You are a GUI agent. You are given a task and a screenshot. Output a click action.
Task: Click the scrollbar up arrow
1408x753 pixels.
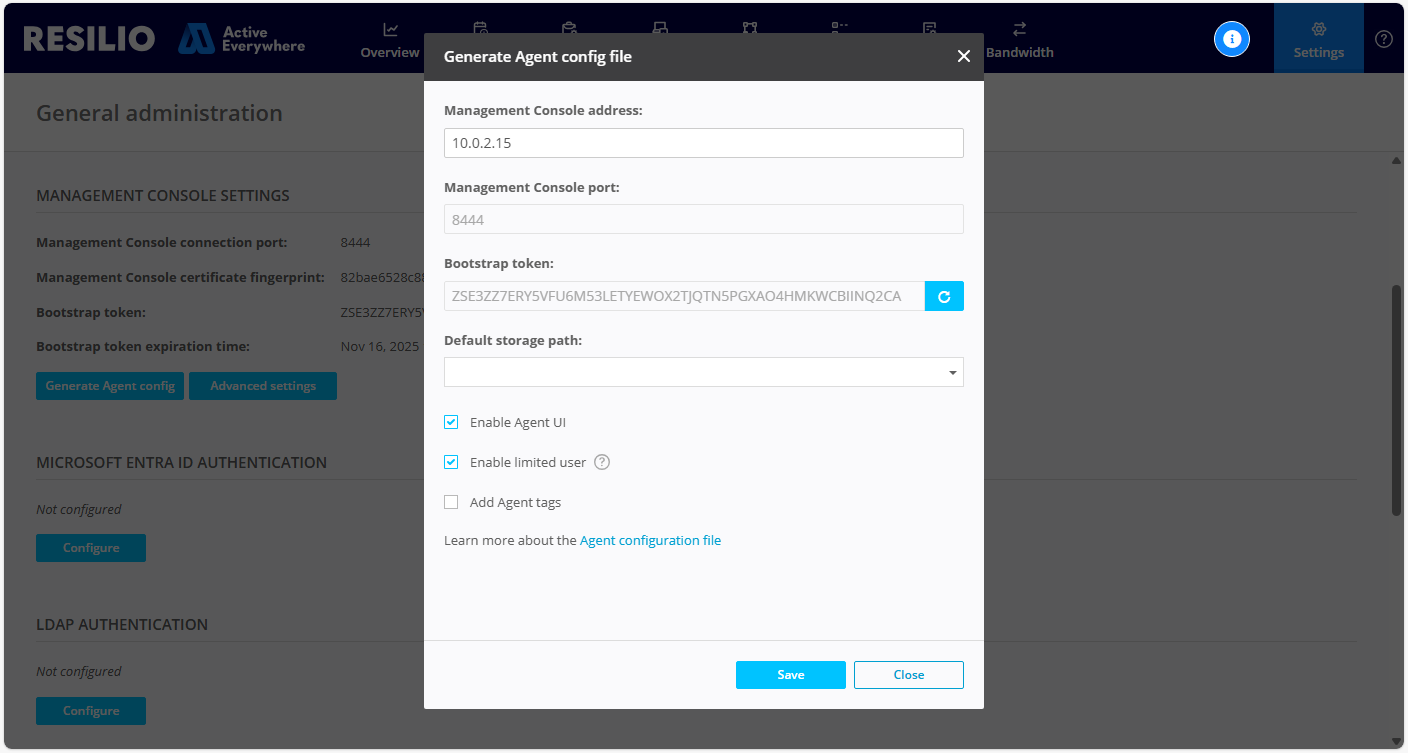coord(1396,161)
